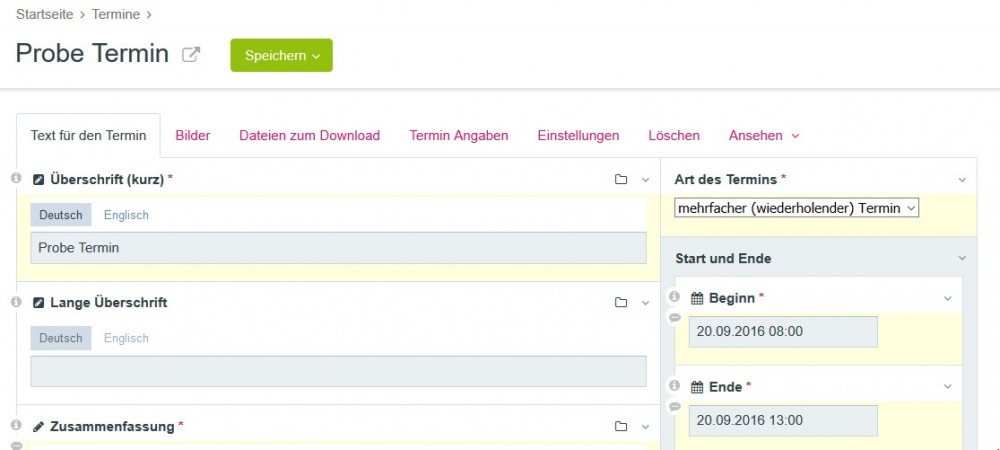Screen dimensions: 1000x450
Task: Collapse Start und Ende panel chevron
Action: tap(962, 258)
